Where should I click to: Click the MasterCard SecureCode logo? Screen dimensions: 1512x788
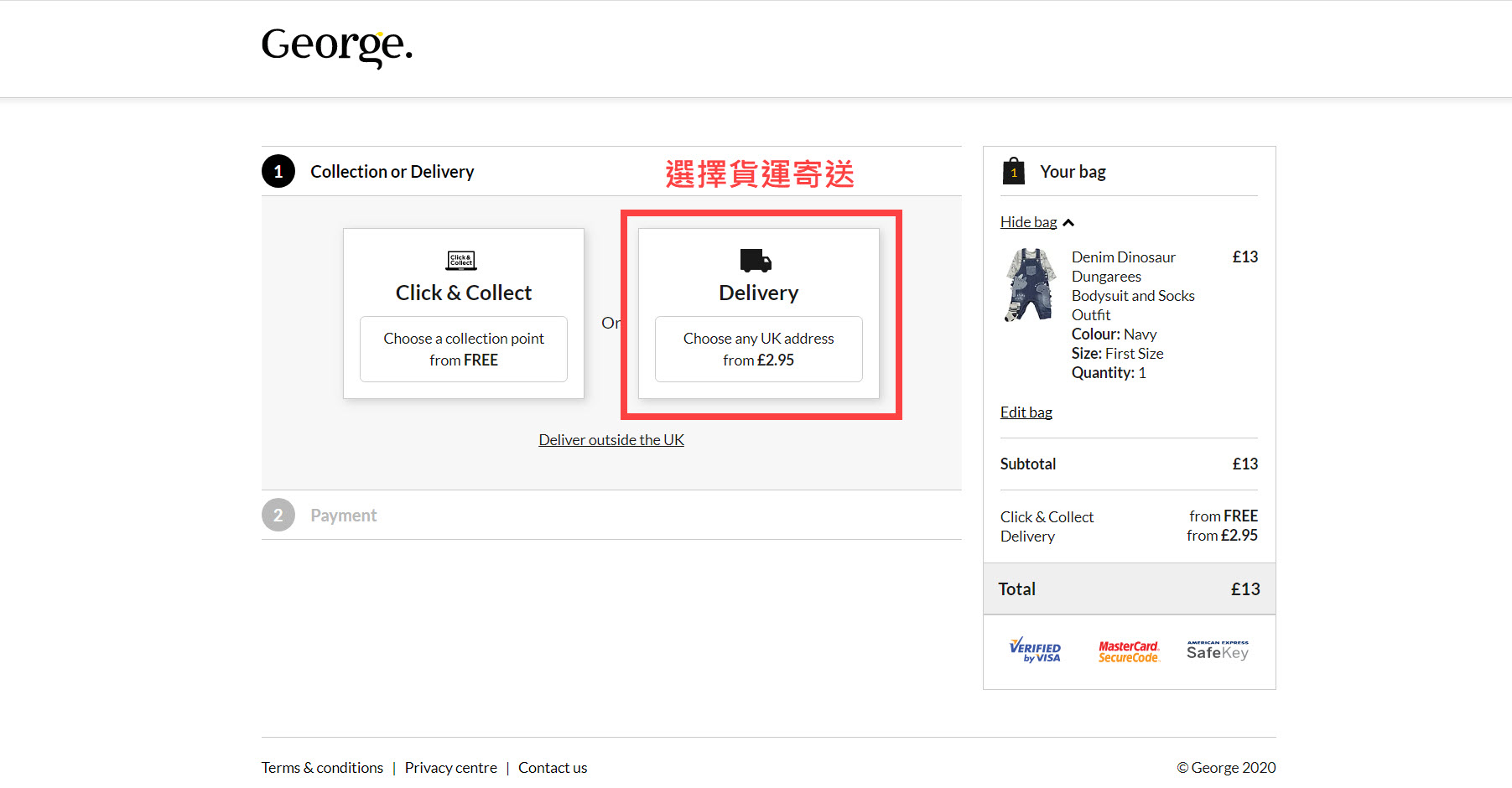[1129, 651]
